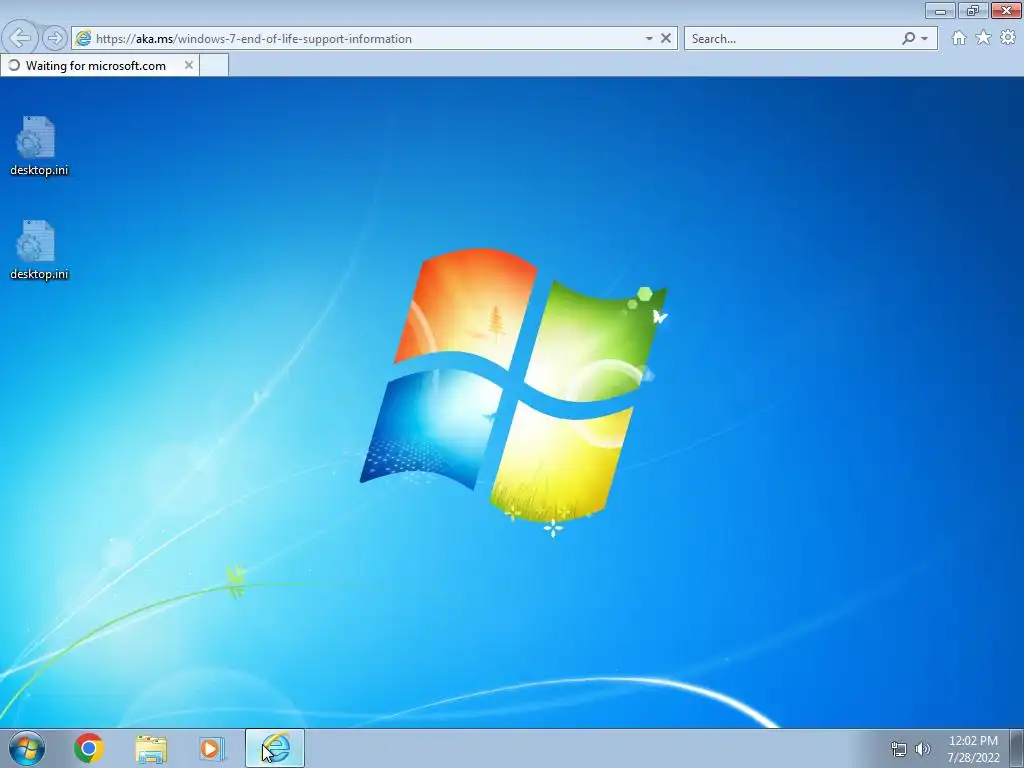The height and width of the screenshot is (768, 1024).
Task: Click inside the Search... box
Action: [793, 39]
